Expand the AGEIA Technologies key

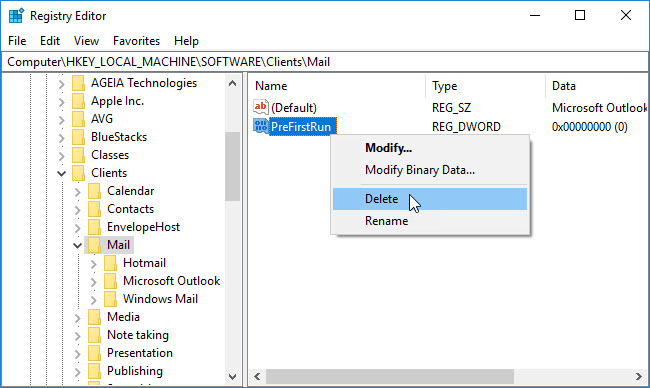[61, 84]
